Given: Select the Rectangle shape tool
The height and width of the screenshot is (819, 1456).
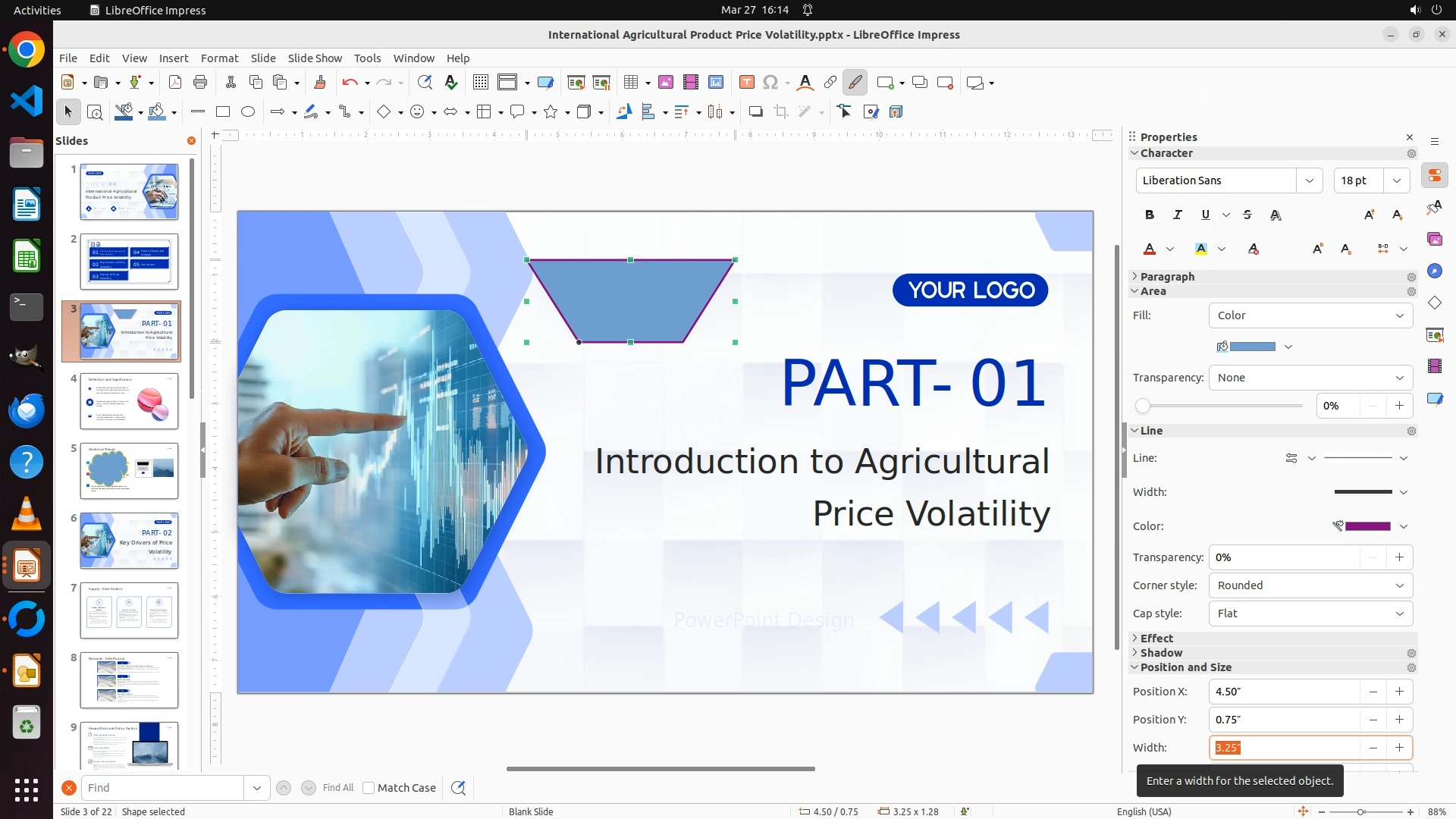Looking at the screenshot, I should [x=223, y=112].
